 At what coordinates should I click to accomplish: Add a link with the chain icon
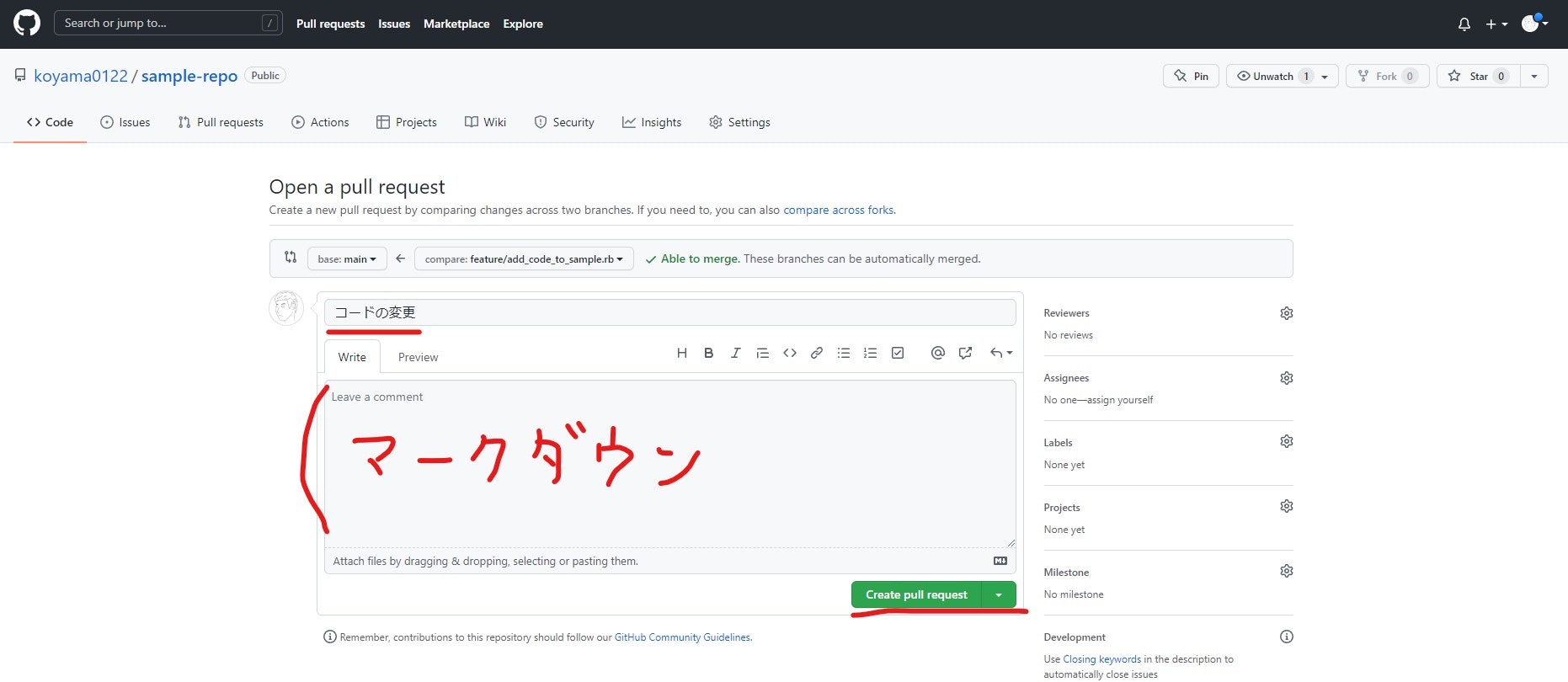pyautogui.click(x=817, y=353)
